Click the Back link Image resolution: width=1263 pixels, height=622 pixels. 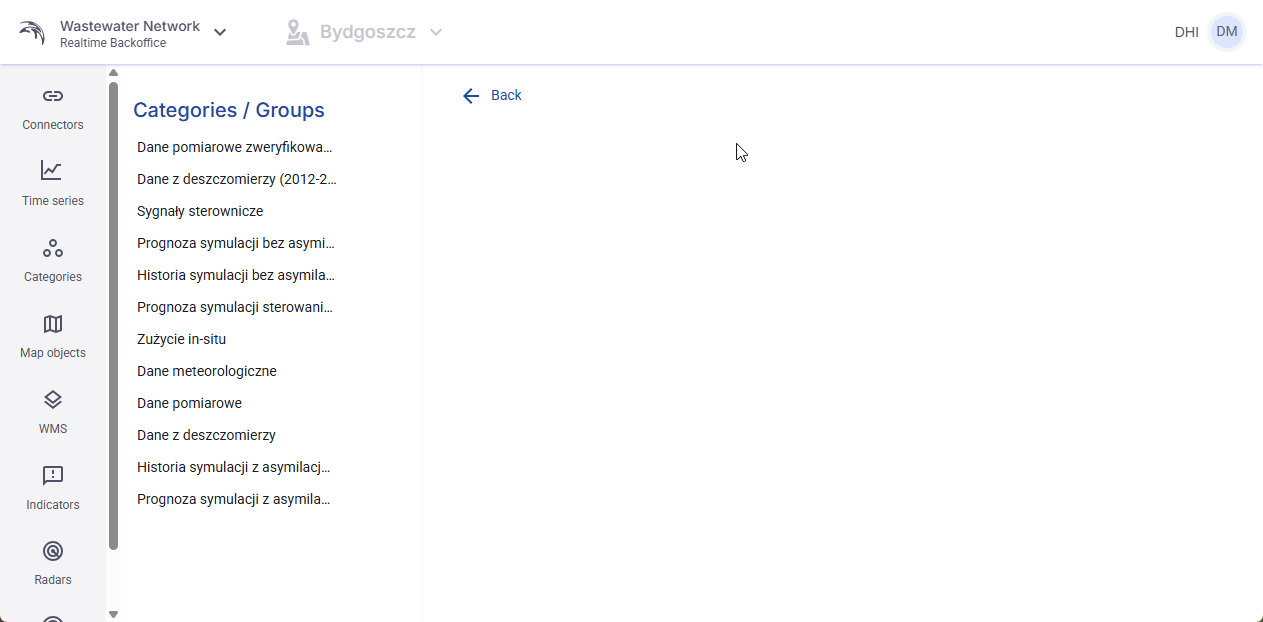[506, 95]
